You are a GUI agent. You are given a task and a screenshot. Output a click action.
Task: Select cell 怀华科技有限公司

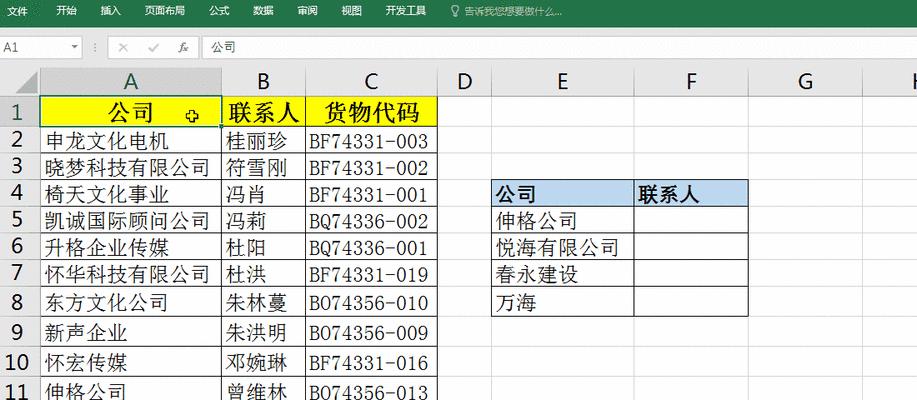pyautogui.click(x=131, y=273)
